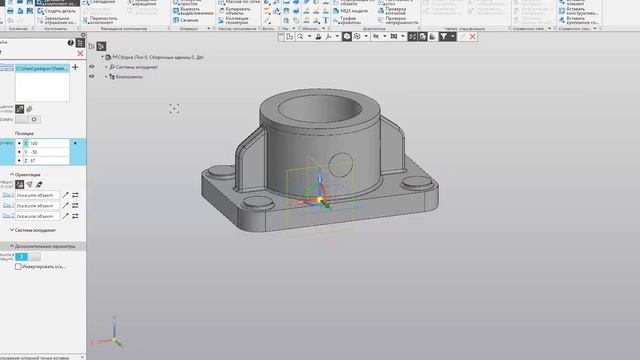Screen dimensions: 640x360
Task: Collapse the root 'Сборка' tree node
Action: (x=102, y=57)
